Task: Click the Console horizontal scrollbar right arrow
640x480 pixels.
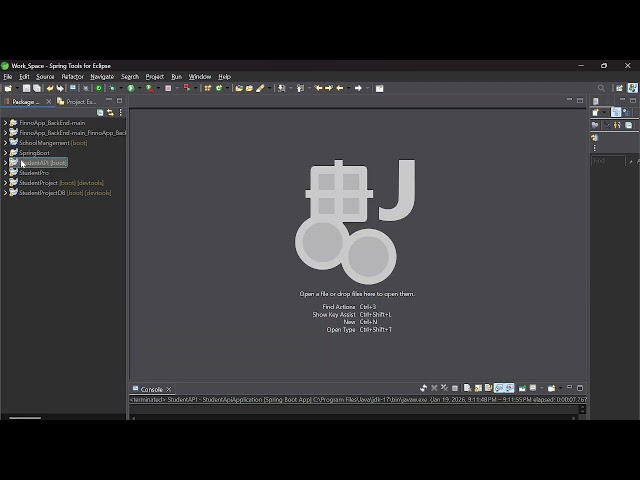Action: tap(574, 418)
